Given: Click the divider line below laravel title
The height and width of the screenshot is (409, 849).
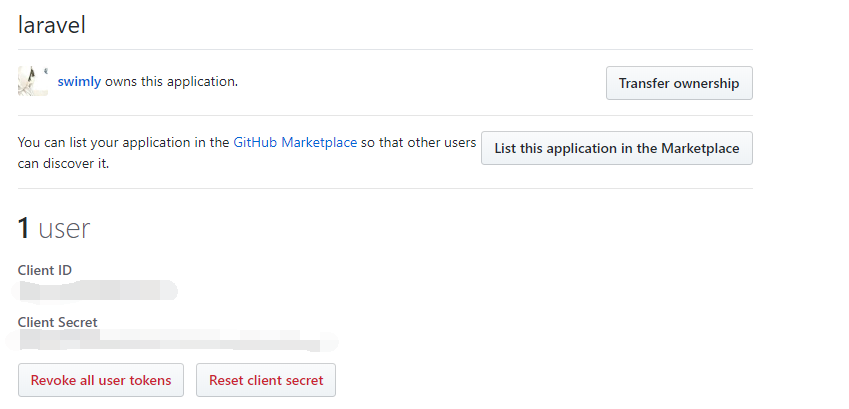Looking at the screenshot, I should click(385, 49).
